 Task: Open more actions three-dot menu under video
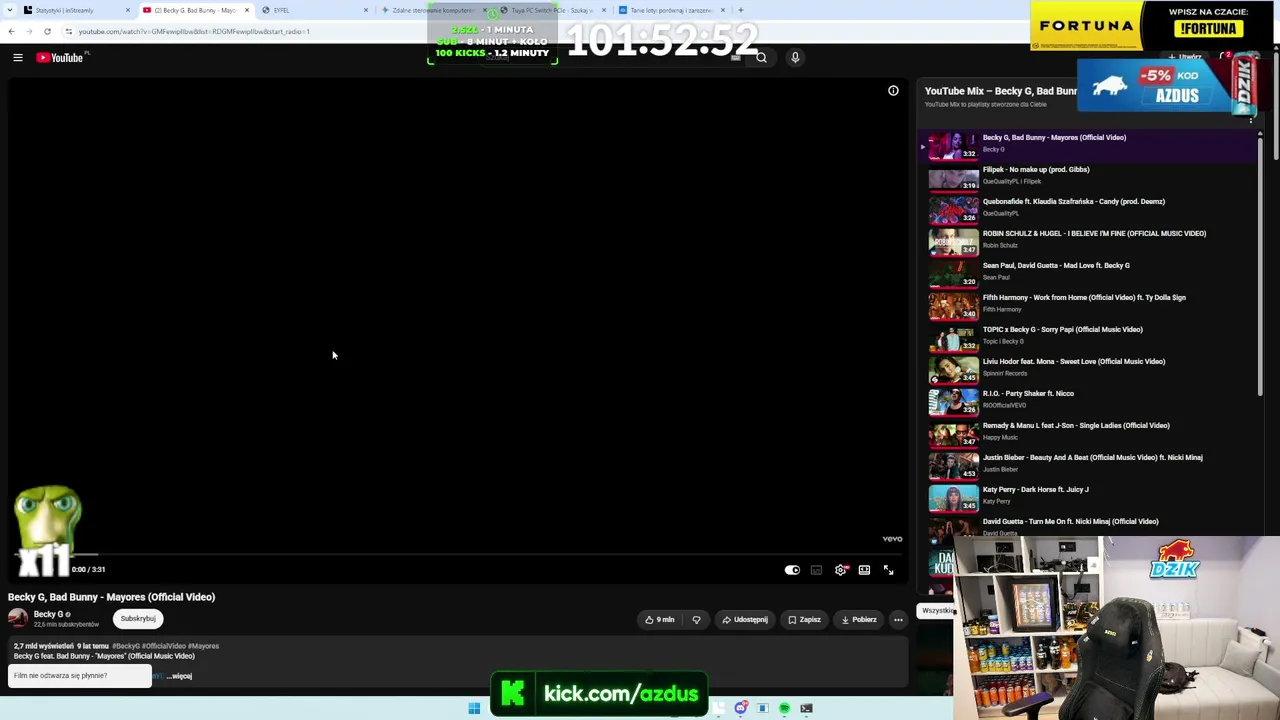click(898, 620)
